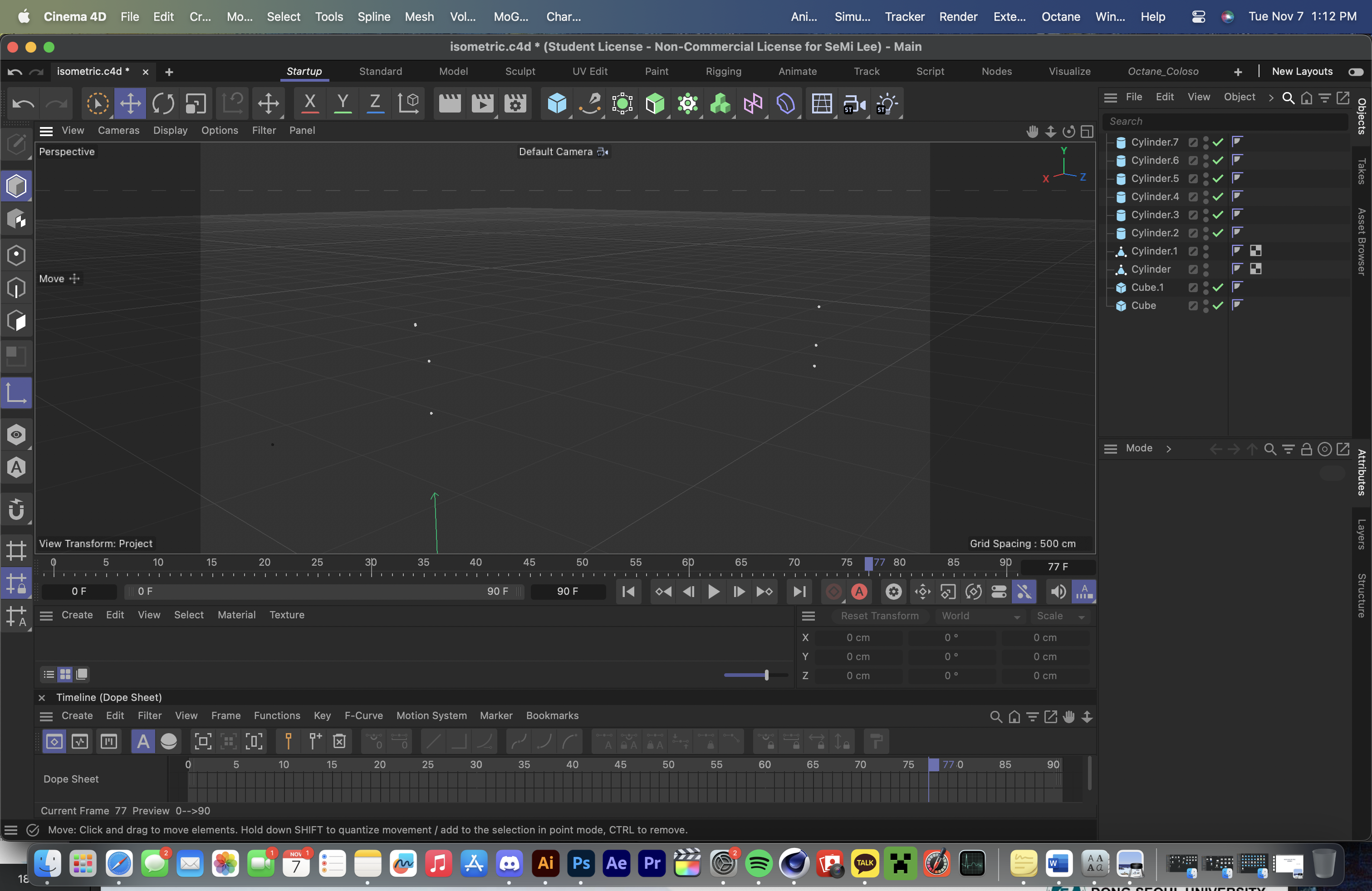Select the Move tool in toolbar
1372x891 pixels.
128,104
